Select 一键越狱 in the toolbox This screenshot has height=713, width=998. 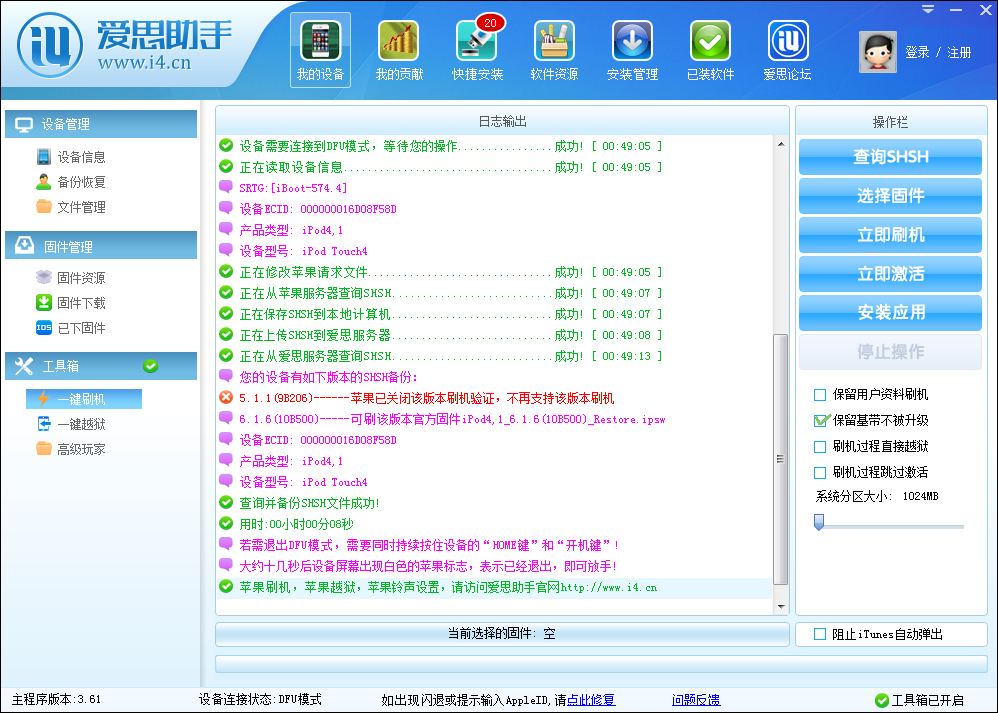[71, 424]
